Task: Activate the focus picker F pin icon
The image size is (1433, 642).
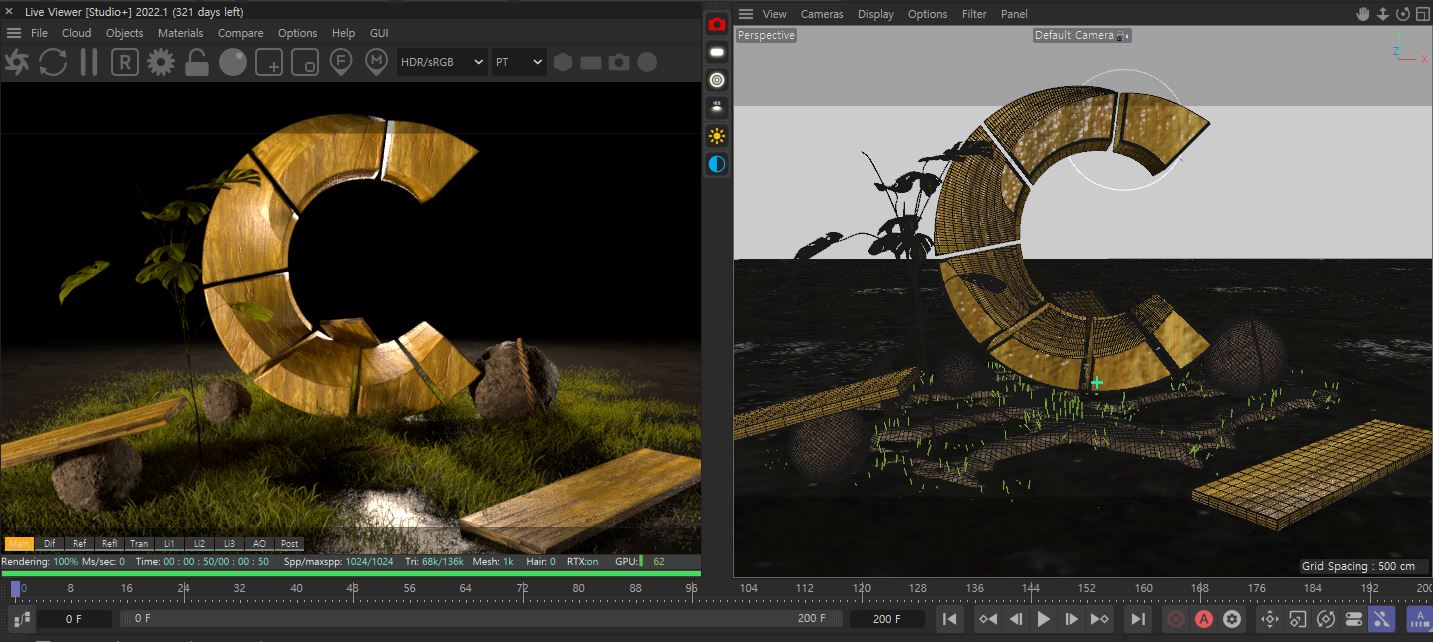Action: 341,62
